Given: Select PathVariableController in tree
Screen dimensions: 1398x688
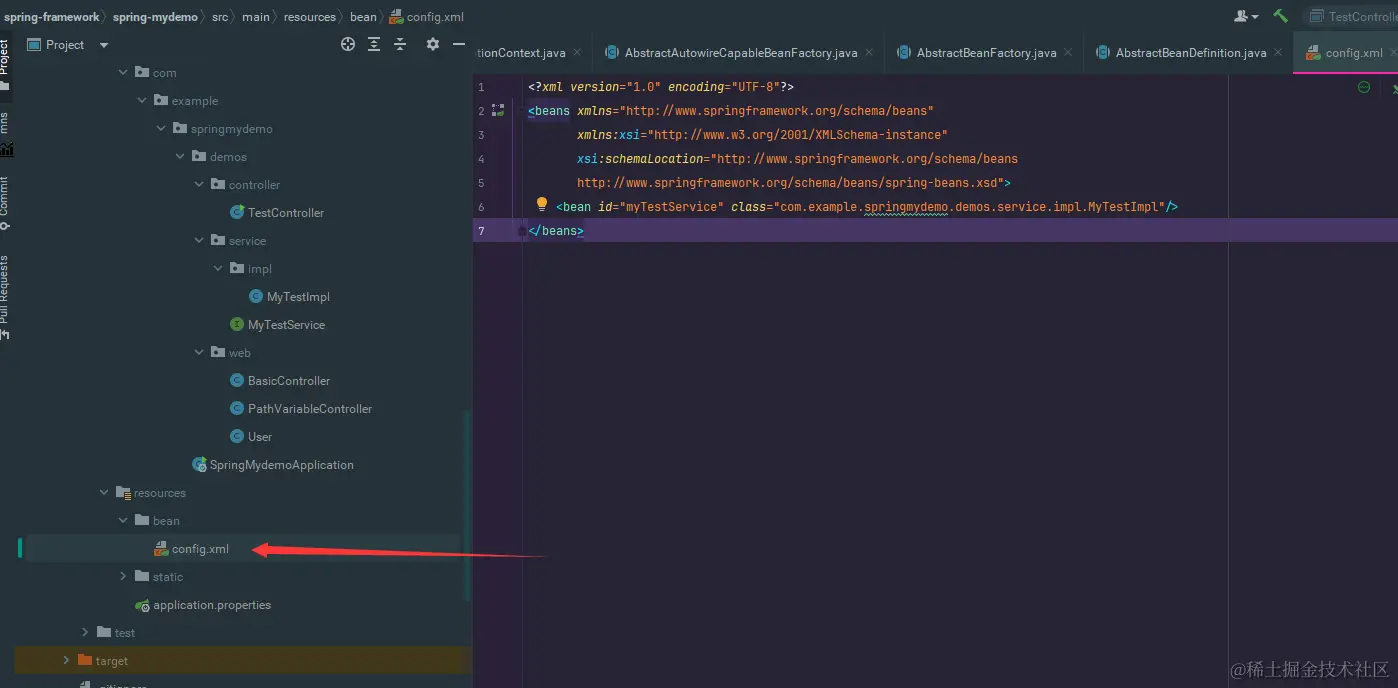Looking at the screenshot, I should (300, 409).
